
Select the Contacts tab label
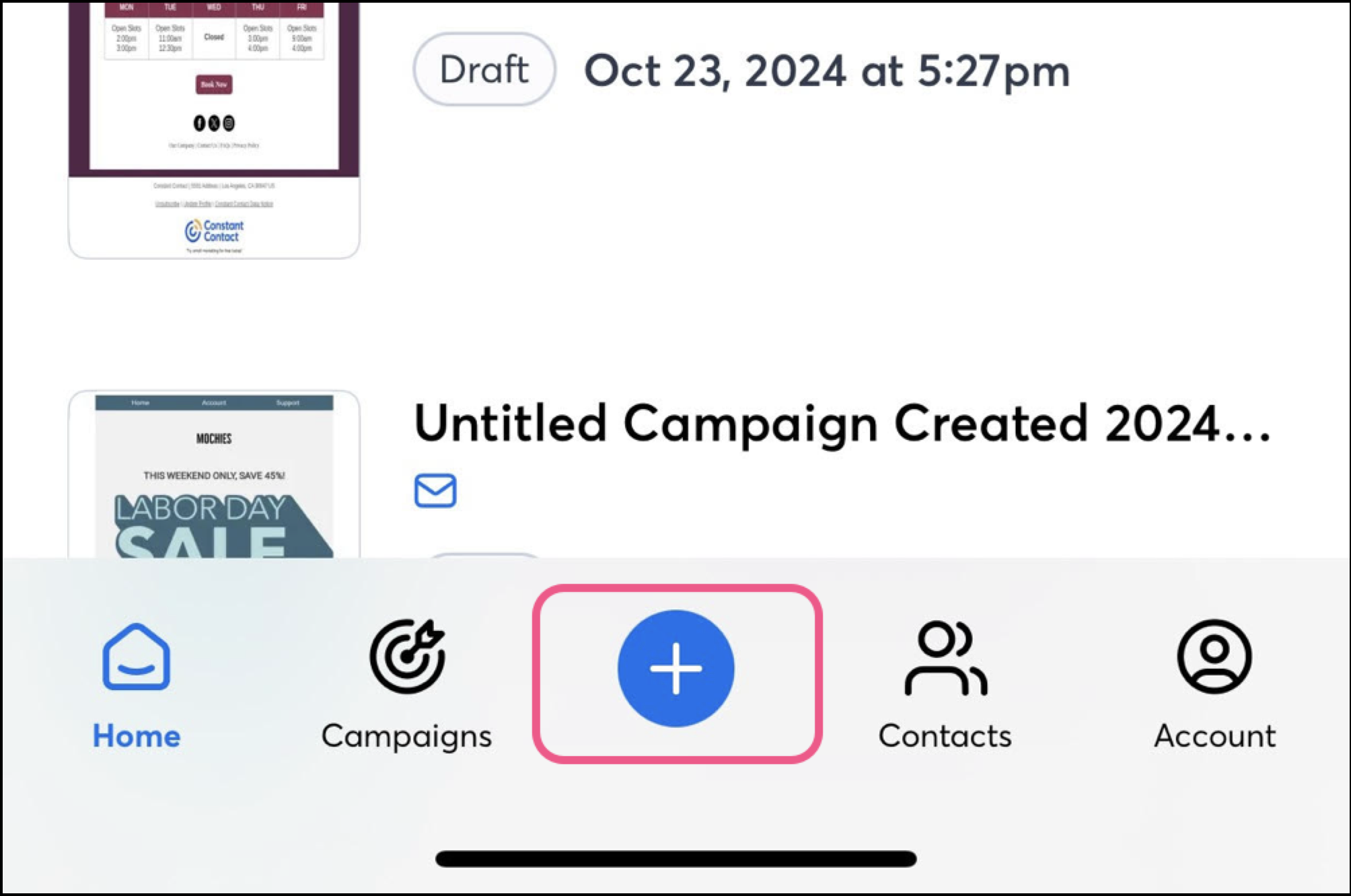pyautogui.click(x=945, y=736)
